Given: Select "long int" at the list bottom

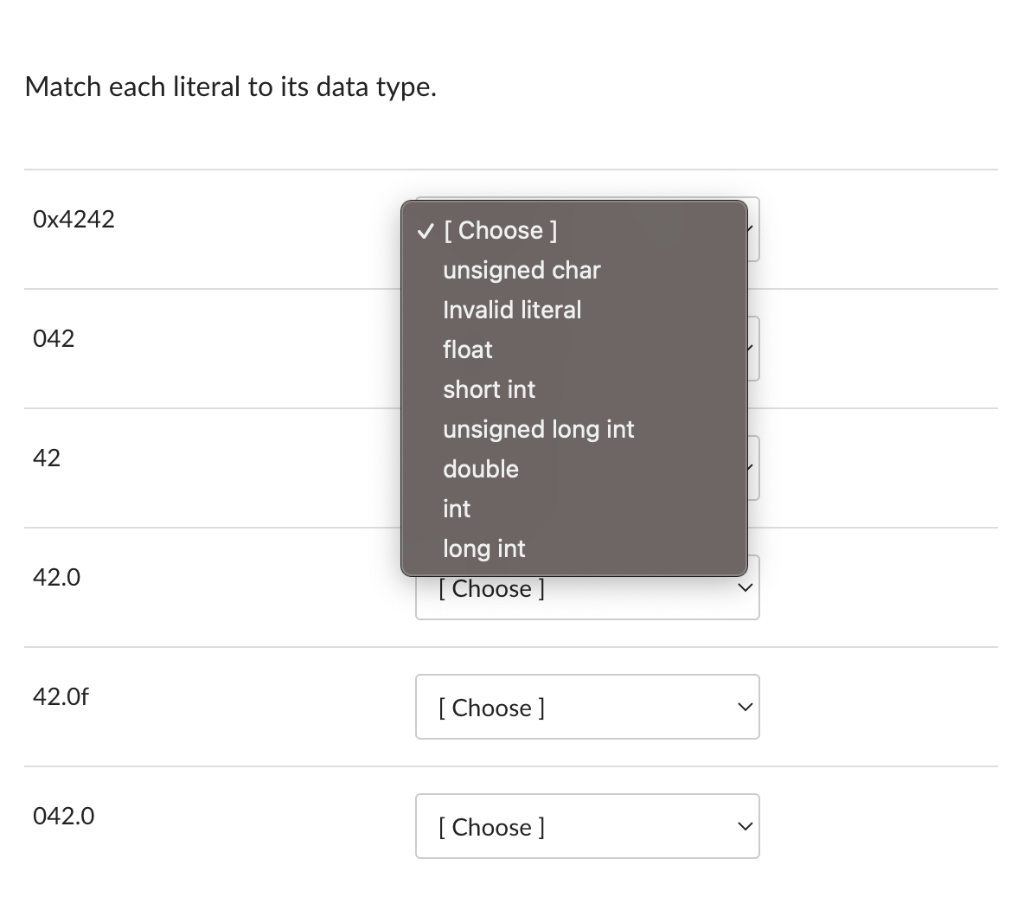Looking at the screenshot, I should click(x=483, y=548).
